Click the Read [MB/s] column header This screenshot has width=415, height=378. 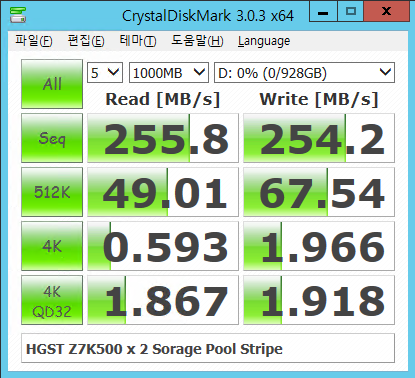(163, 99)
